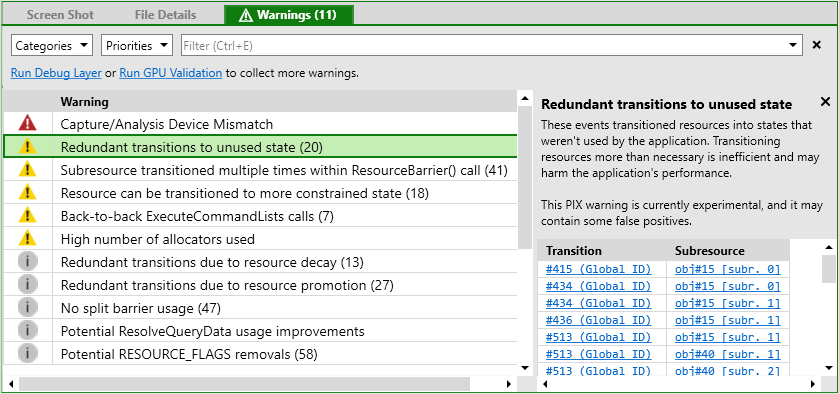Click transitions table vertical scrollbar down arrow

point(828,367)
